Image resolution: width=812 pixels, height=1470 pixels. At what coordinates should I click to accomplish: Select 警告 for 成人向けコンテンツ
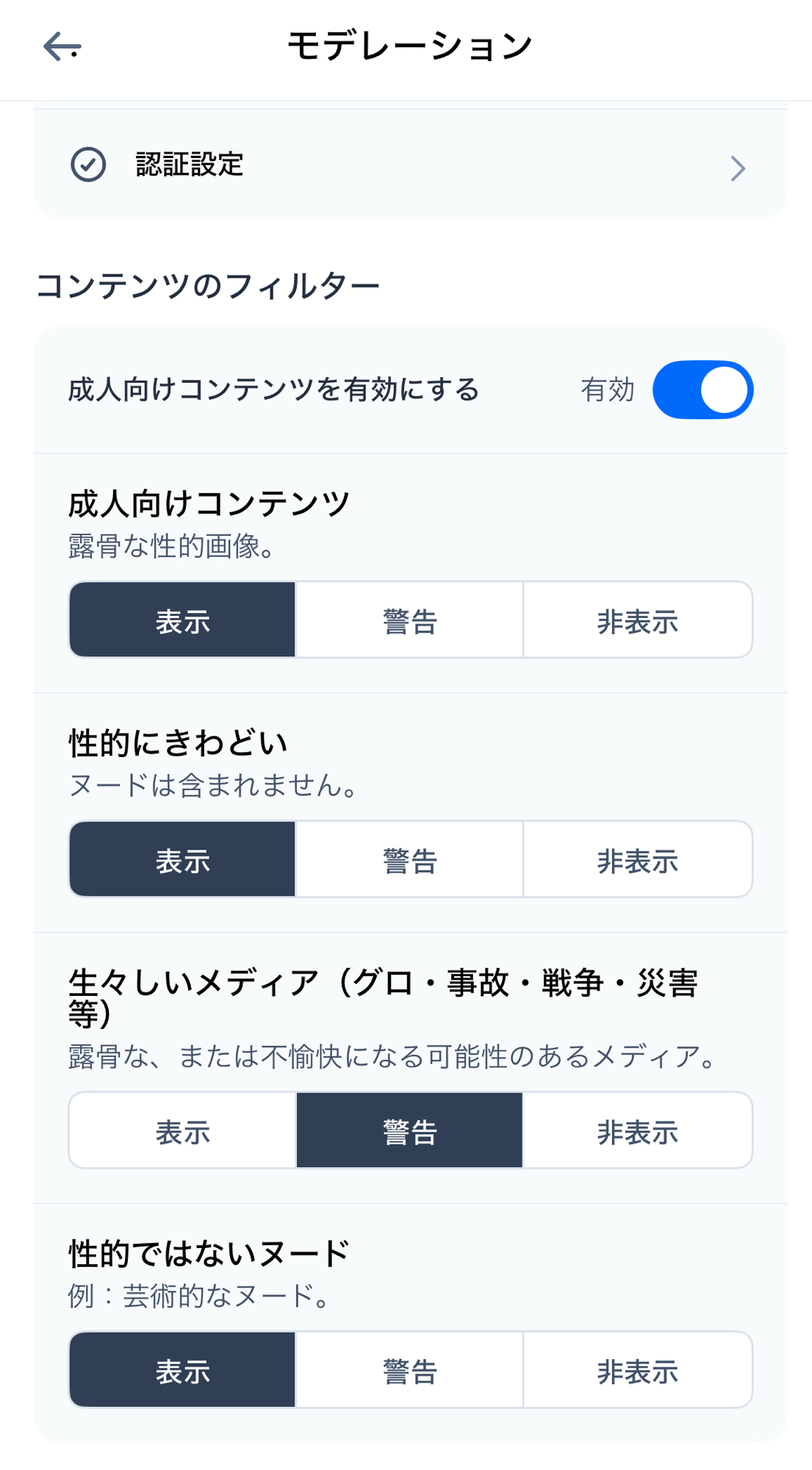point(409,620)
